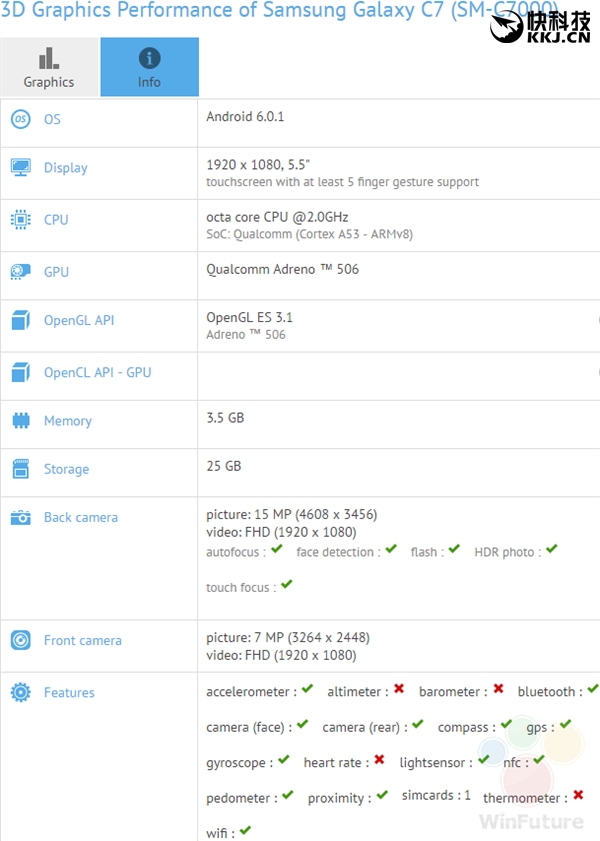Viewport: 600px width, 841px height.
Task: Click the heart rate red cross
Action: click(x=379, y=761)
